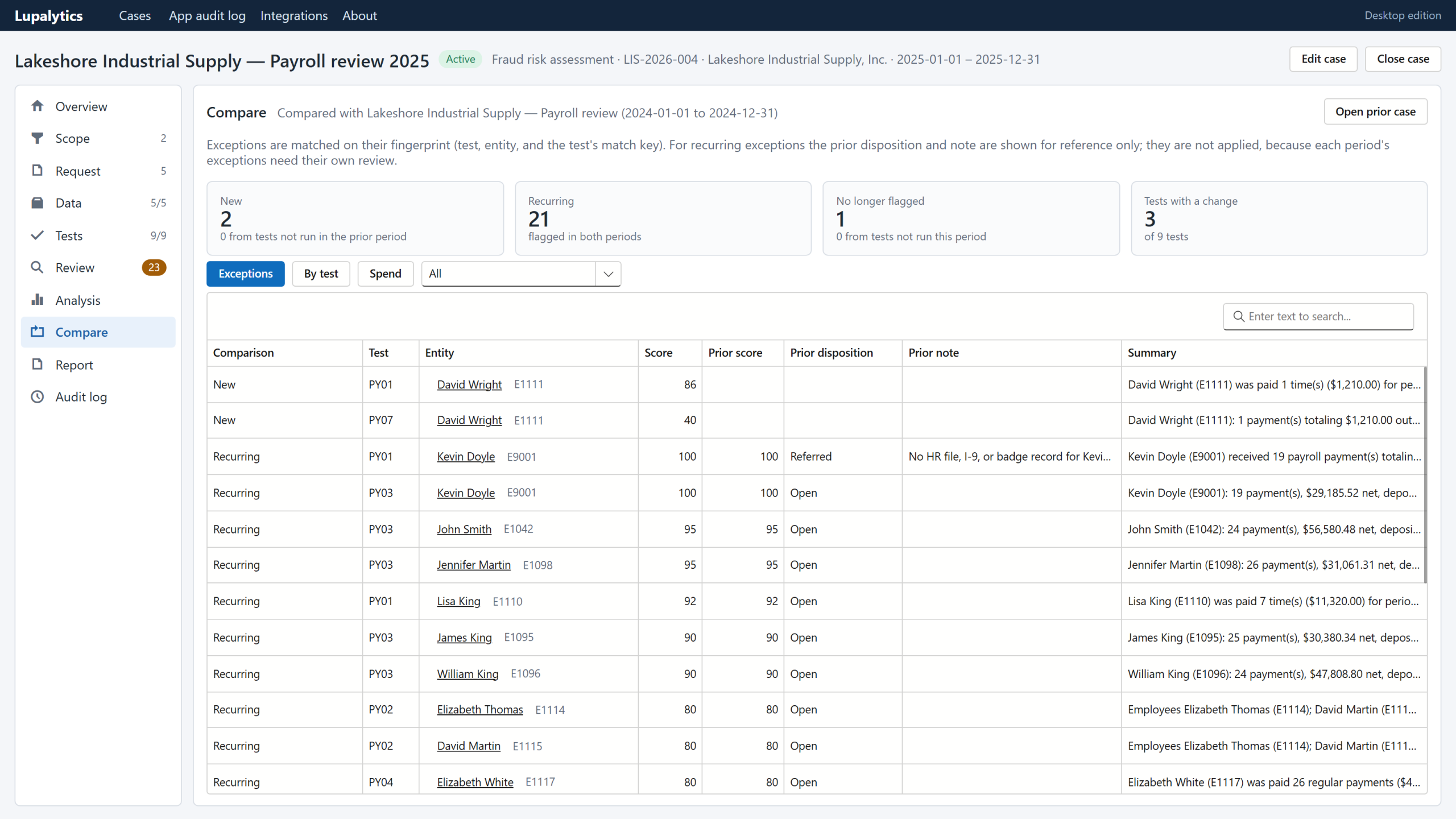Click the Referred disposition cell
Viewport: 1456px width, 819px height.
[x=842, y=456]
